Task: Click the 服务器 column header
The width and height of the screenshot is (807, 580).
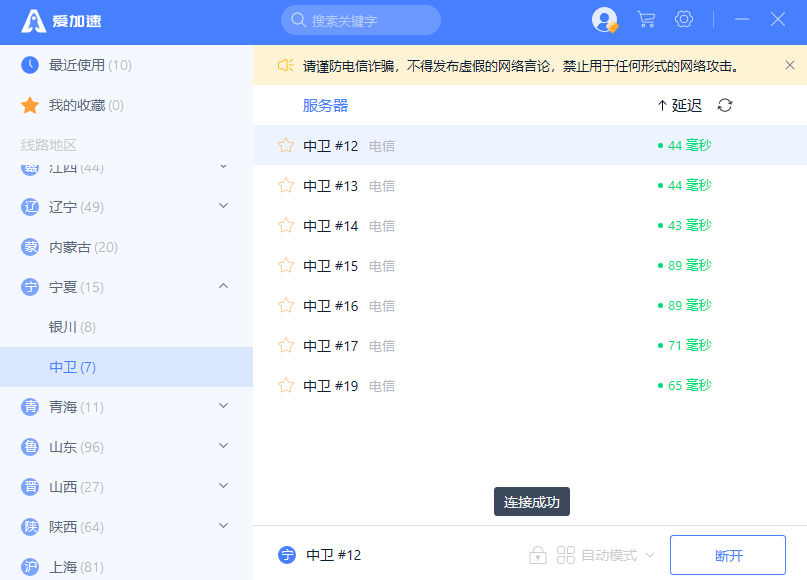Action: (x=325, y=106)
